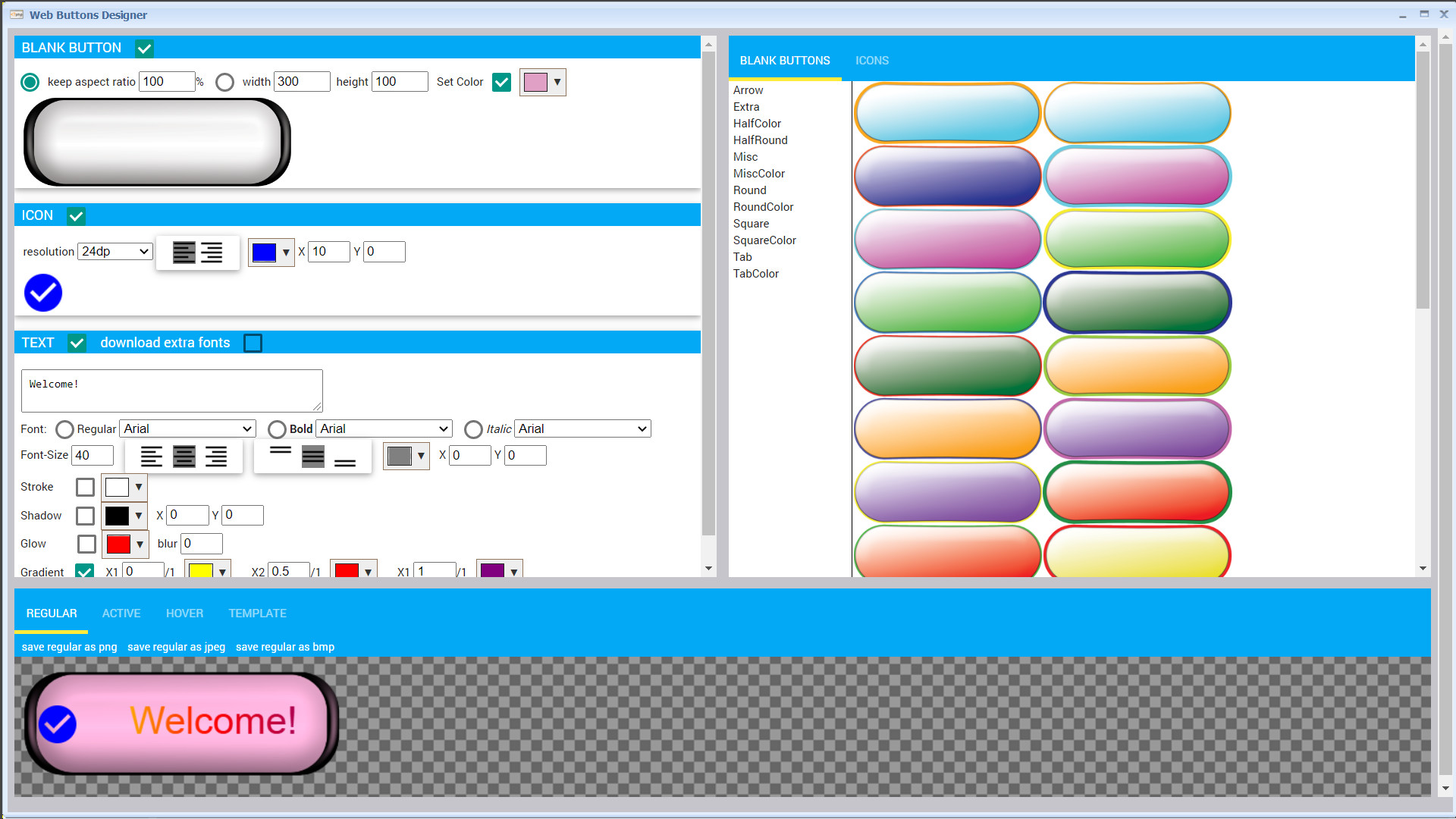Click save regular as png
1456x819 pixels.
[68, 647]
